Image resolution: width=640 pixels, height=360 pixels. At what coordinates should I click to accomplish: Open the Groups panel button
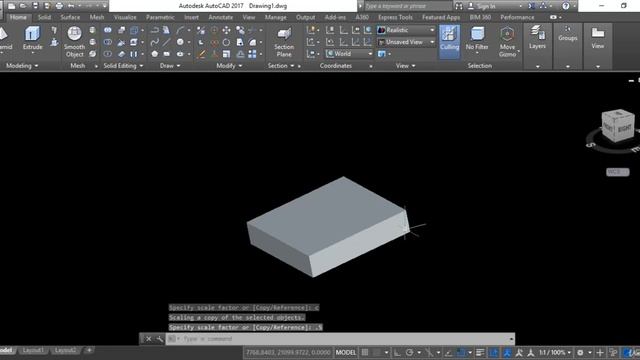568,34
